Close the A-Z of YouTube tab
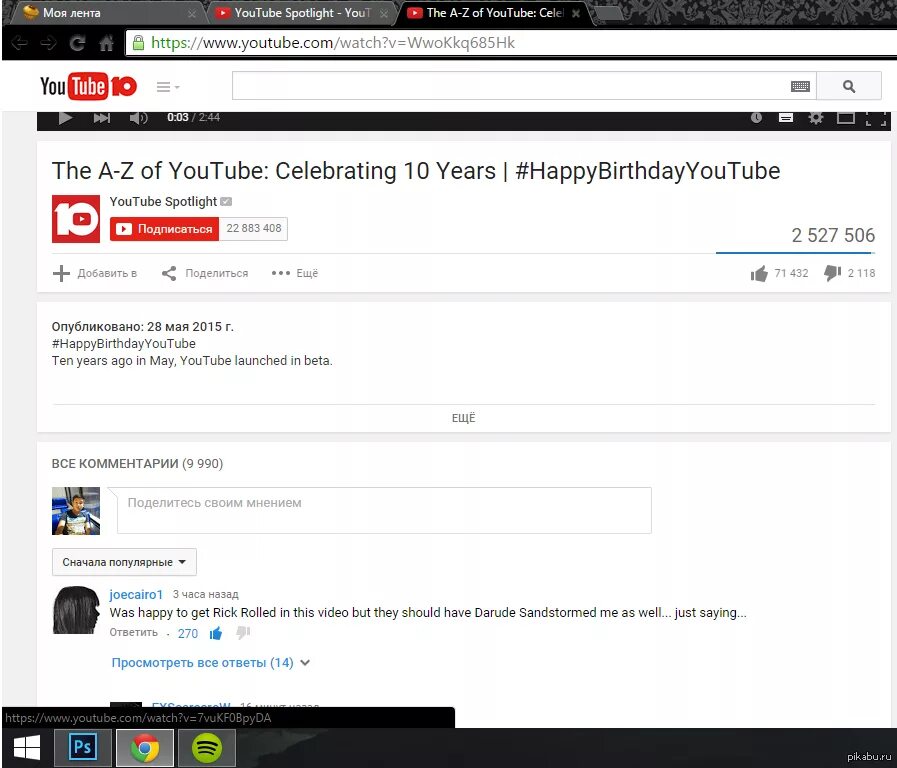This screenshot has width=897, height=768. 576,13
